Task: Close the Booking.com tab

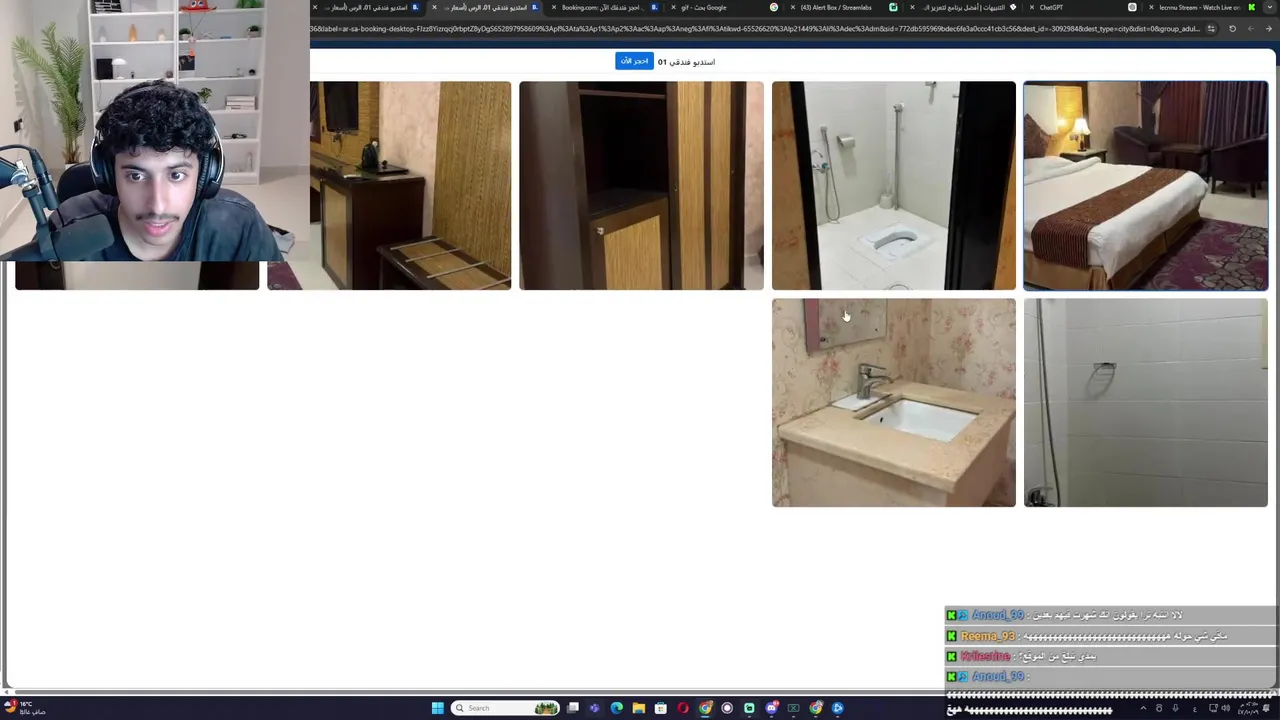Action: click(x=553, y=7)
